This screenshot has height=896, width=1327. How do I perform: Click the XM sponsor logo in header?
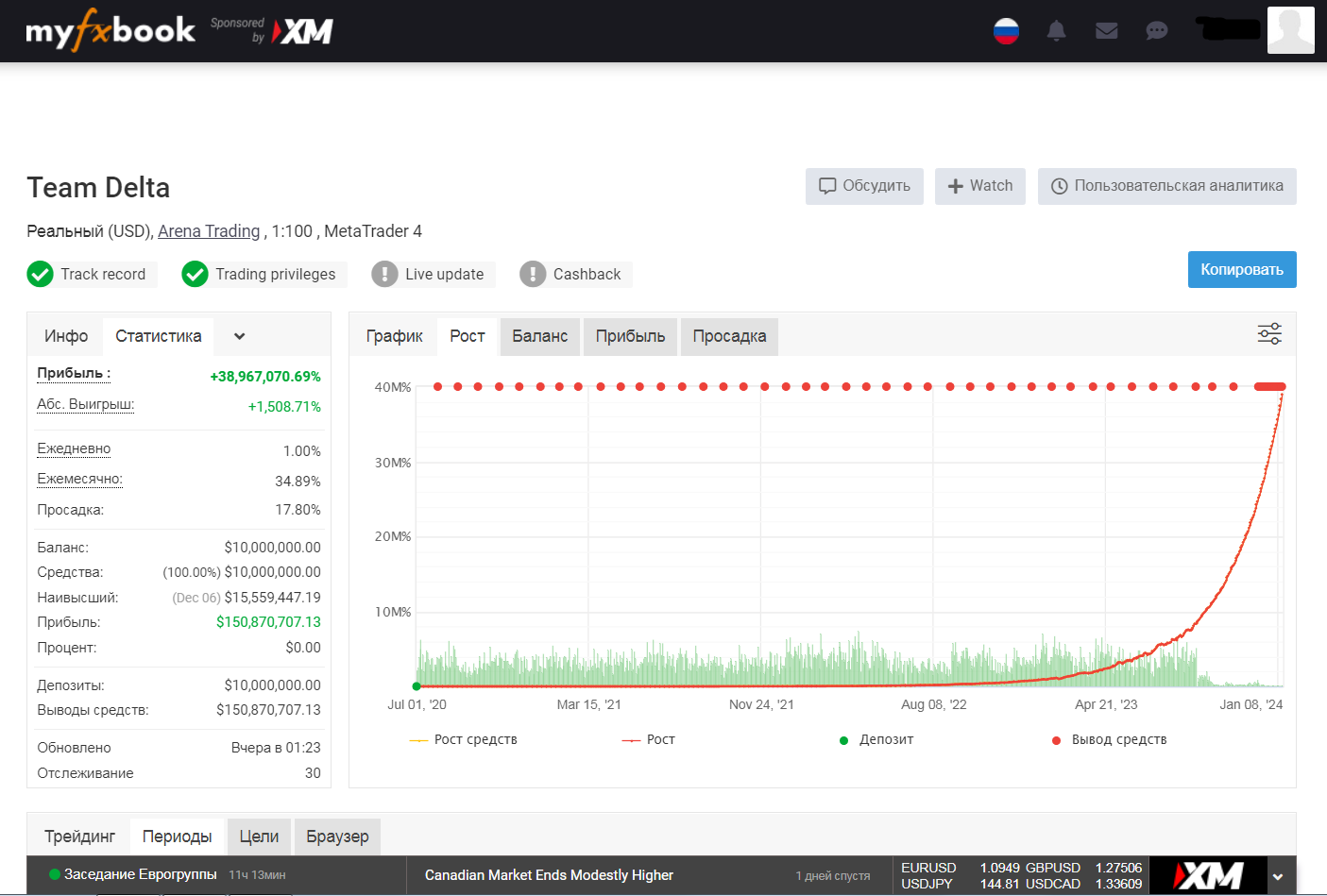[302, 31]
